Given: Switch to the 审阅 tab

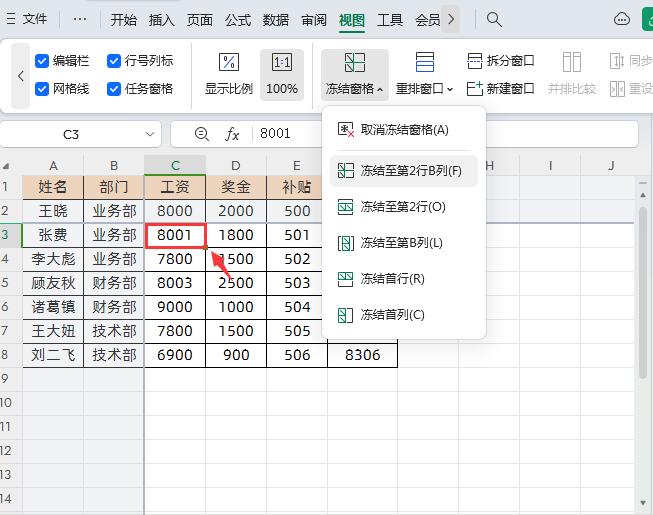Looking at the screenshot, I should [314, 20].
